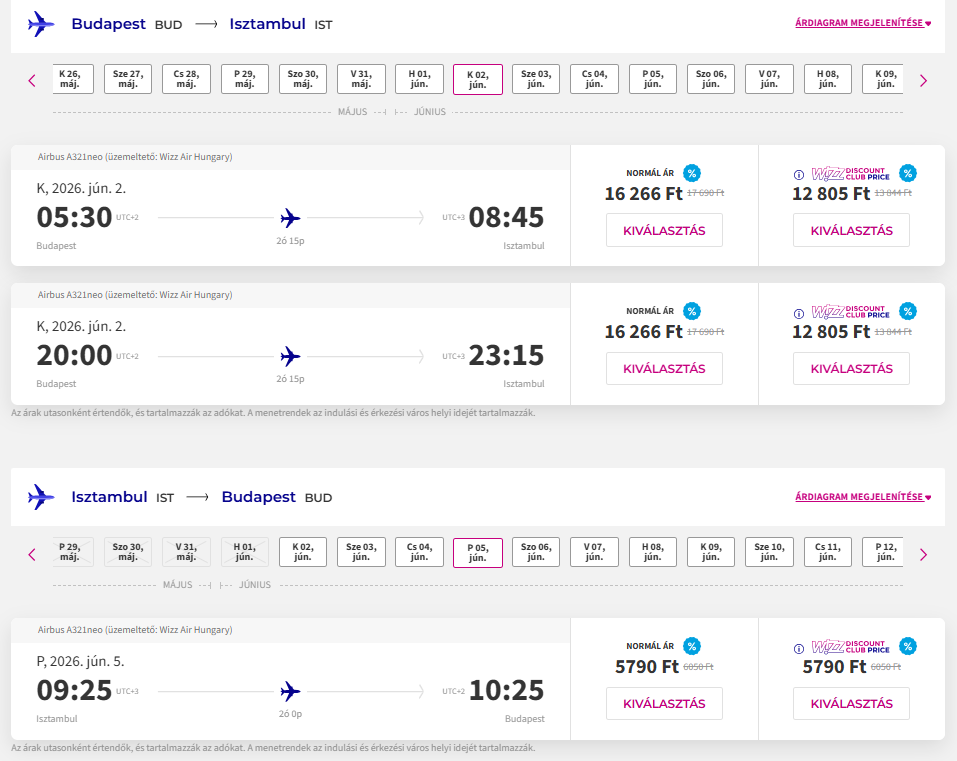Viewport: 957px width, 761px height.
Task: Select normal price for 09:25 return flight
Action: click(664, 703)
